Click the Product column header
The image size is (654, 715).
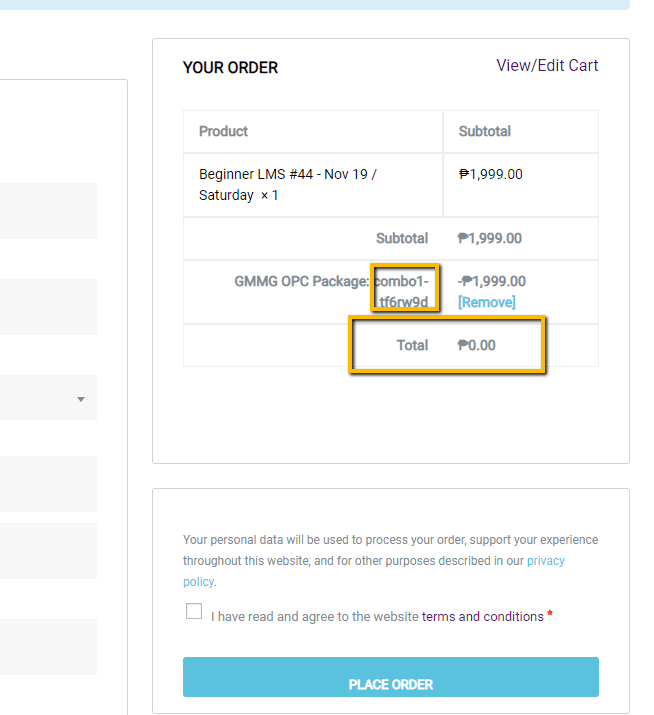coord(223,131)
